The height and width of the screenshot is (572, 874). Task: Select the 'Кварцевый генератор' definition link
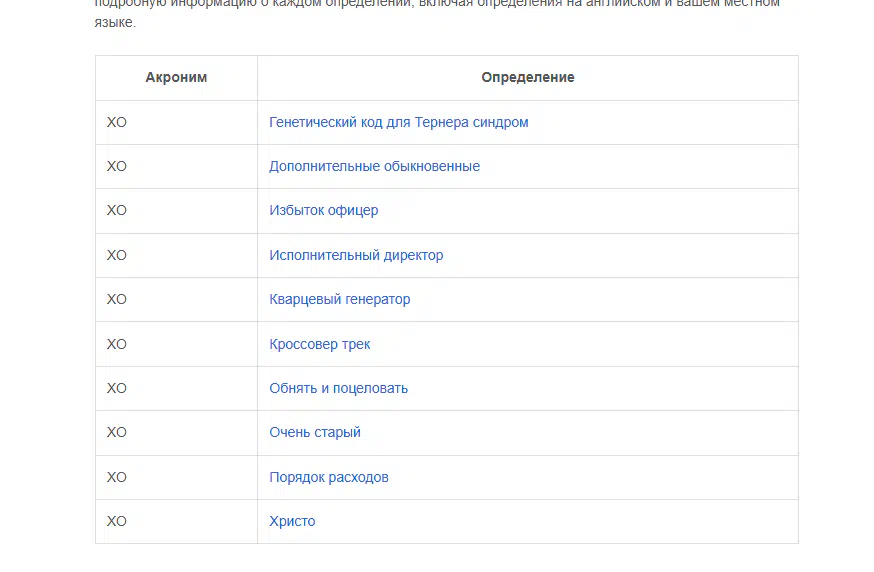tap(339, 299)
